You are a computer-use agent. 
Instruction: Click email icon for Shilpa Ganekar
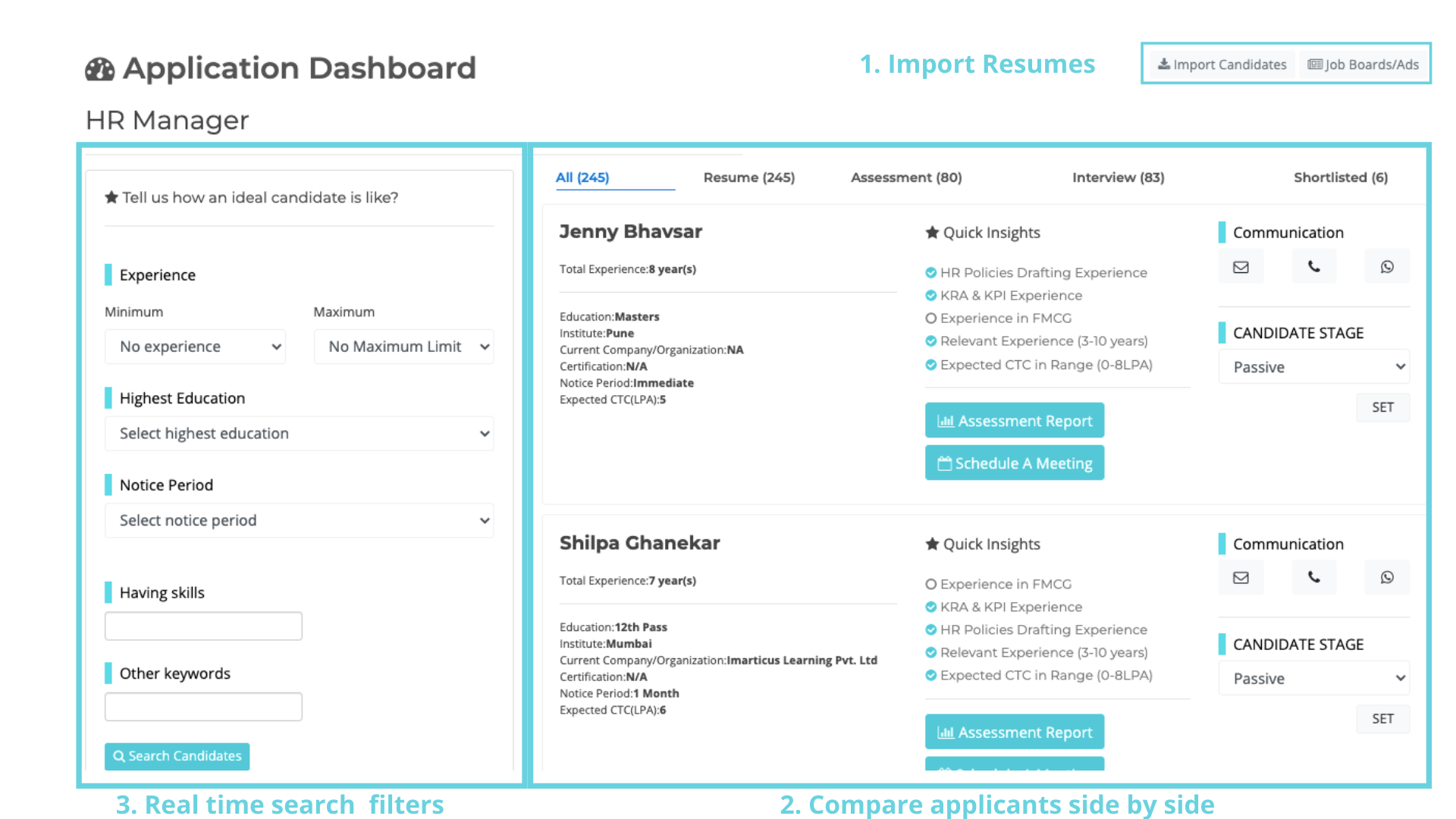tap(1241, 578)
